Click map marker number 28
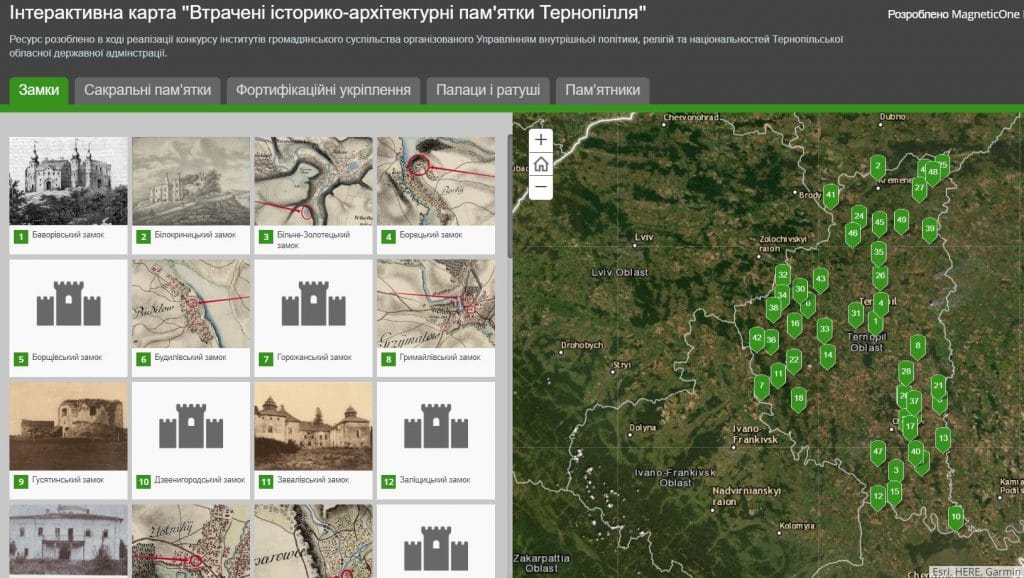Screen dimensions: 1024x578 click(906, 372)
